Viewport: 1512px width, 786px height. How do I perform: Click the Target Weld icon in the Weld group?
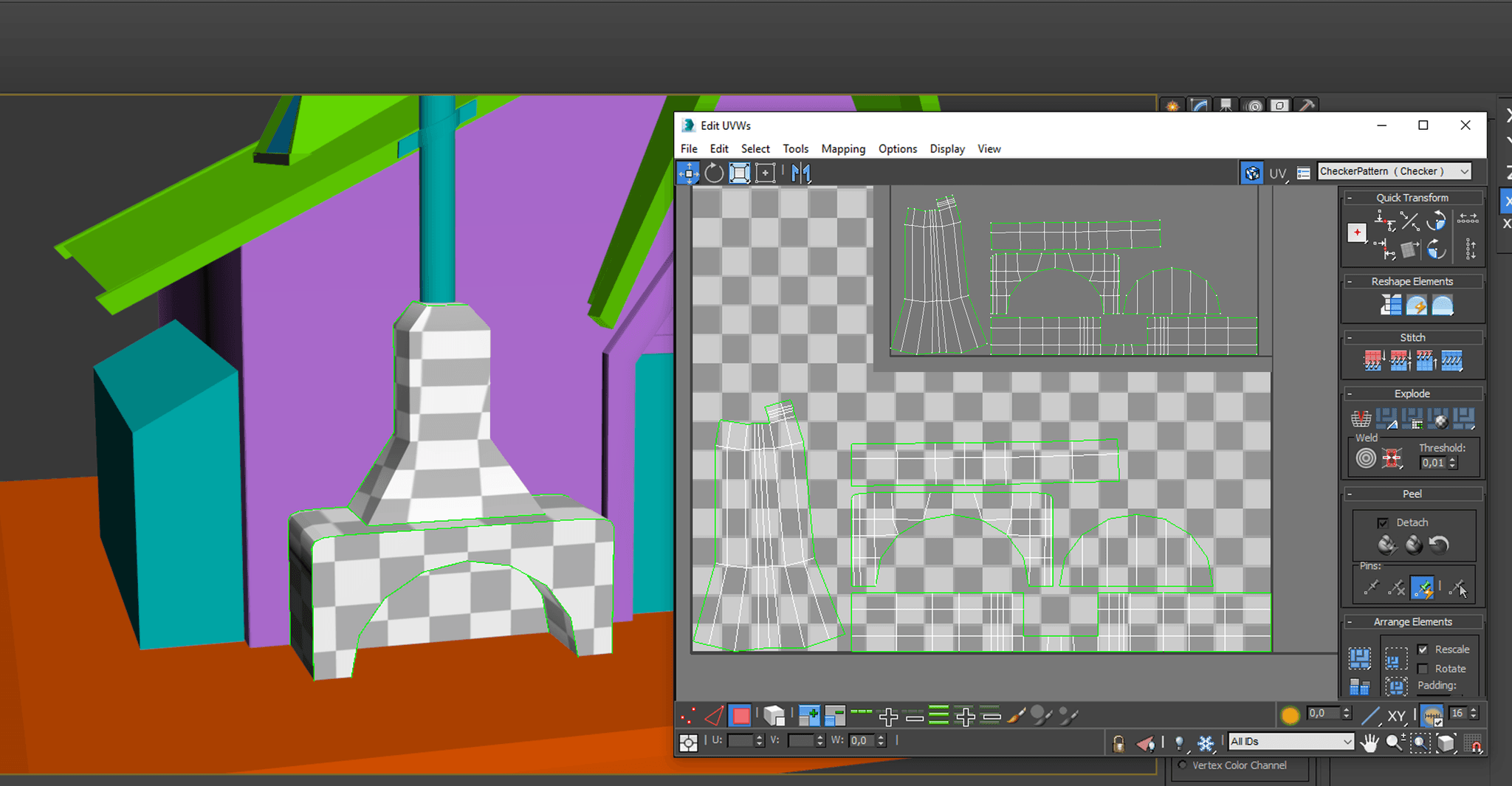[1392, 458]
